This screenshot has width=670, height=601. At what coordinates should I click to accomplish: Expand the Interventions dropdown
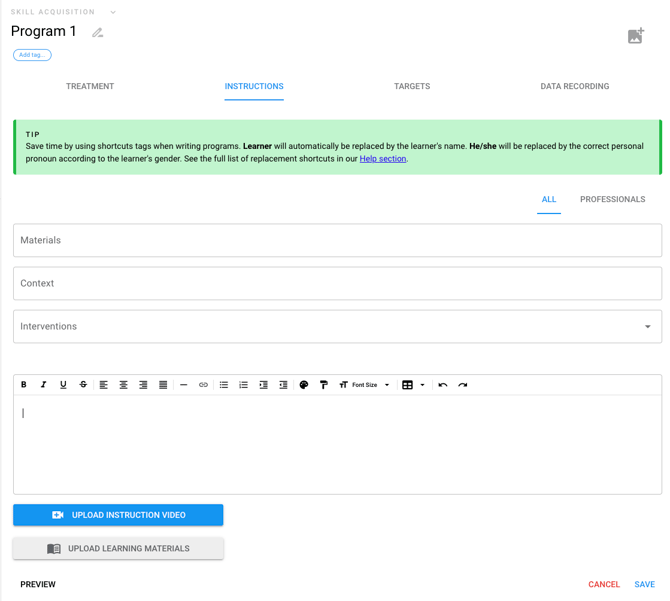pyautogui.click(x=647, y=327)
